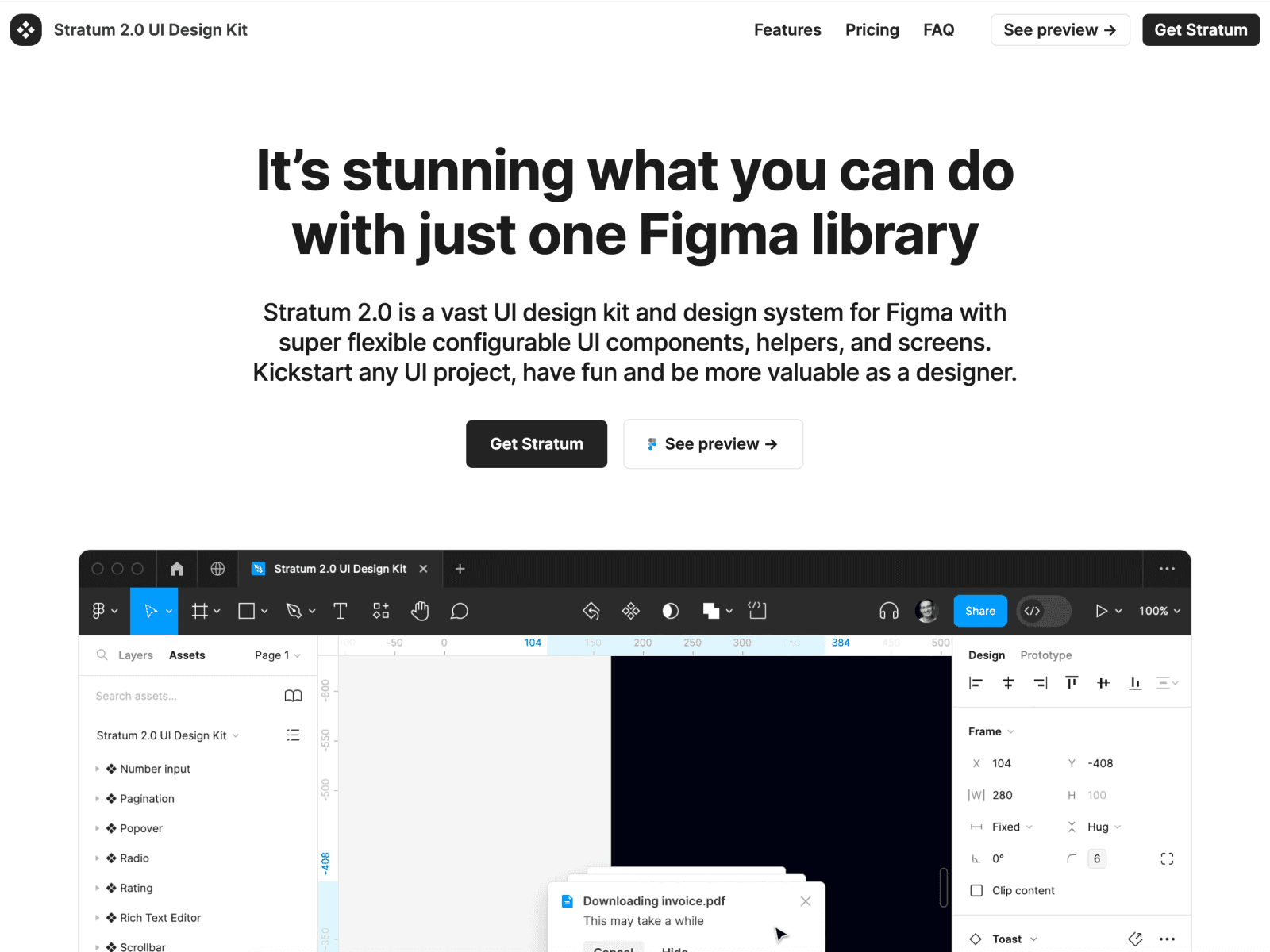Viewport: 1270px width, 952px height.
Task: Open the Hug height sizing dropdown
Action: pos(1104,827)
